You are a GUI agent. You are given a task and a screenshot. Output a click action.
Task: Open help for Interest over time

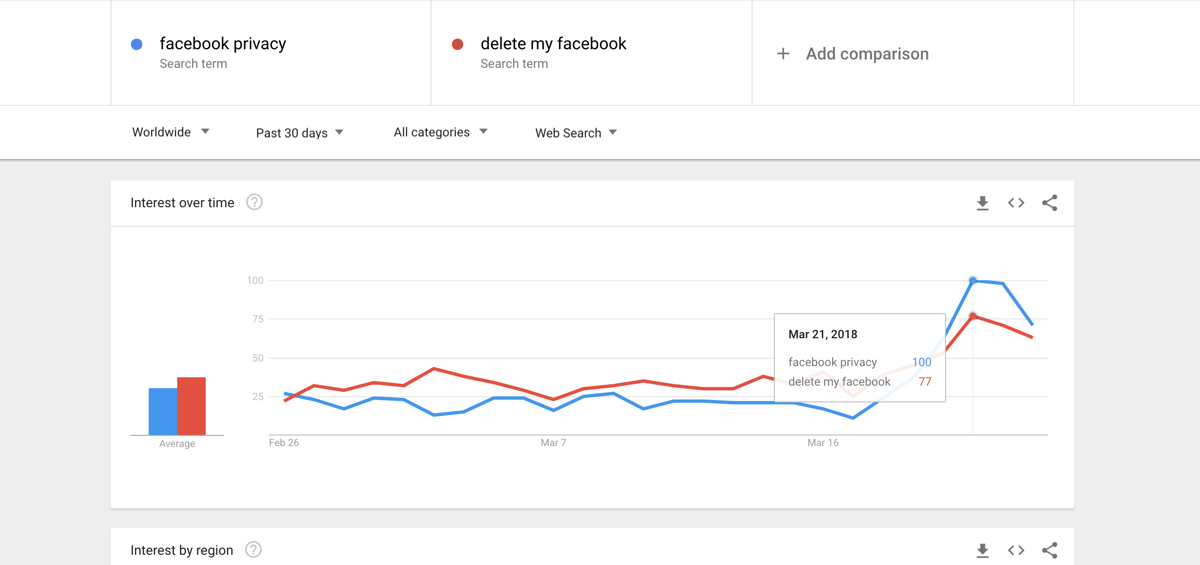[x=254, y=202]
